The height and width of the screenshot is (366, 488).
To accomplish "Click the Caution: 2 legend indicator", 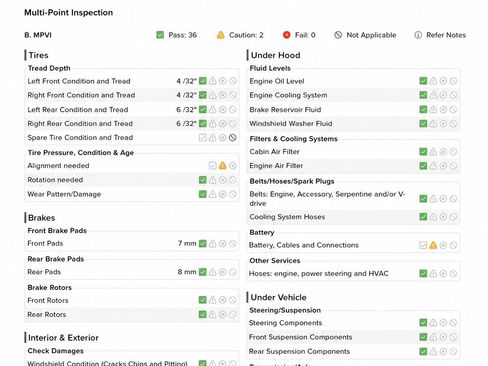I will [x=240, y=35].
